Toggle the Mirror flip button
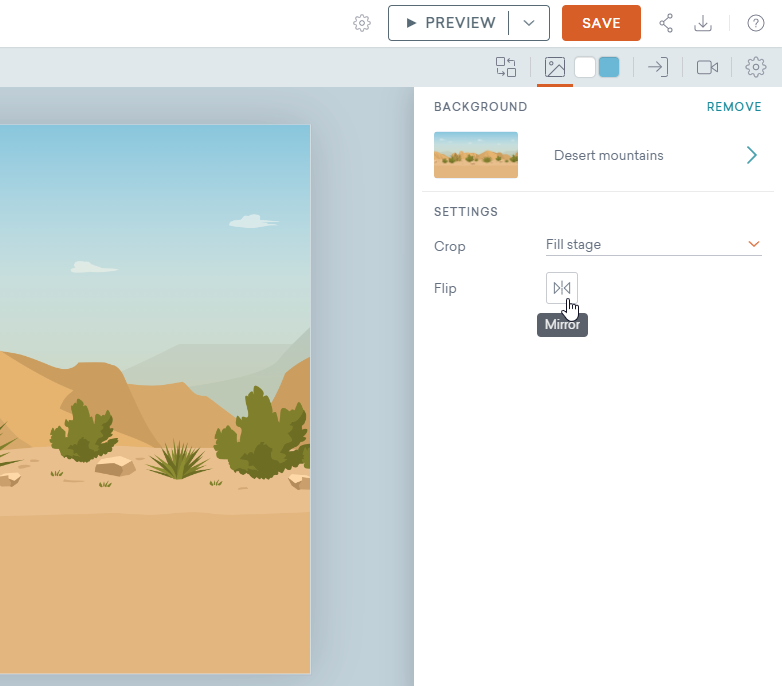Image resolution: width=782 pixels, height=686 pixels. point(562,288)
